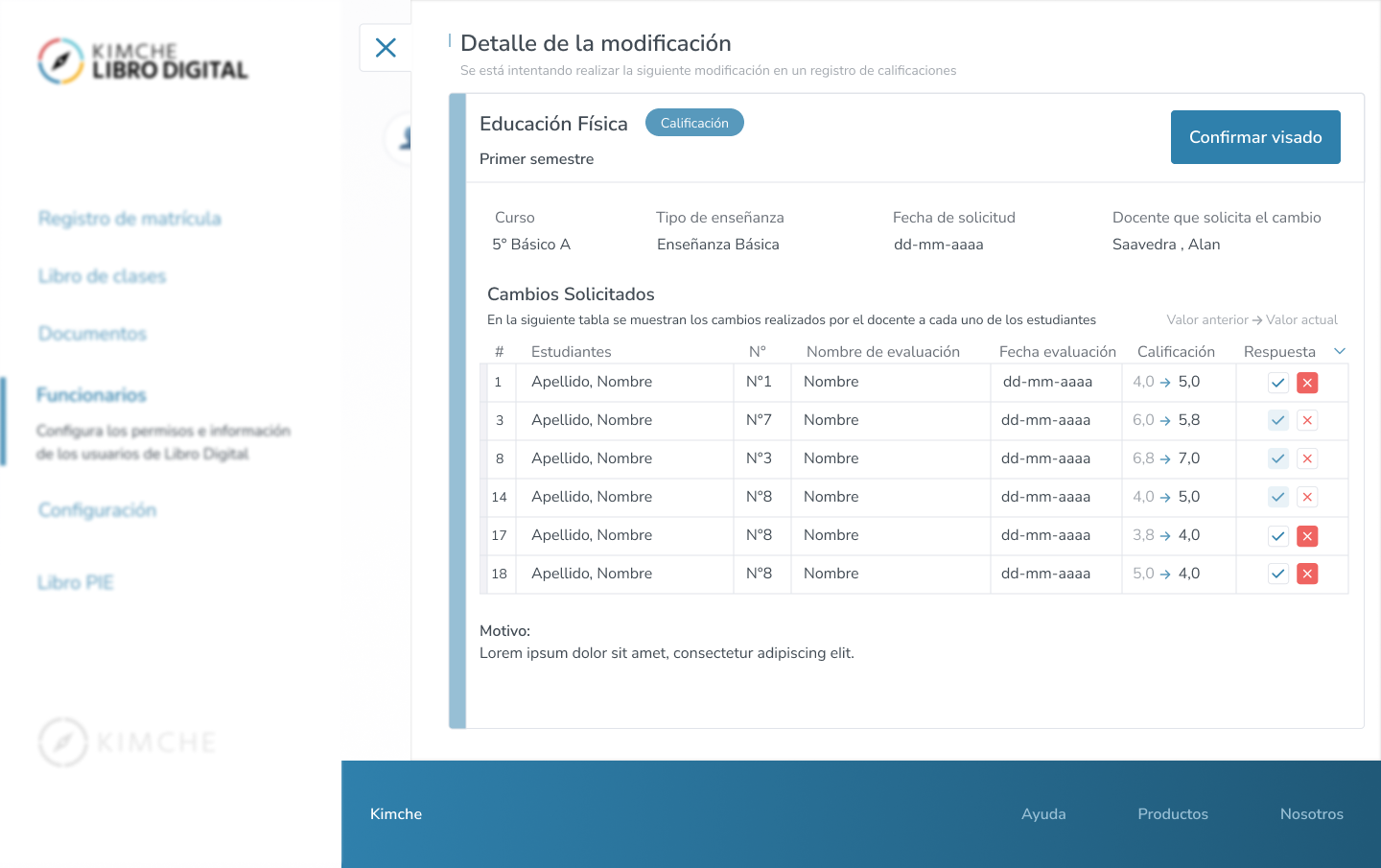
Task: Open Libro de clases in sidebar
Action: coord(103,276)
